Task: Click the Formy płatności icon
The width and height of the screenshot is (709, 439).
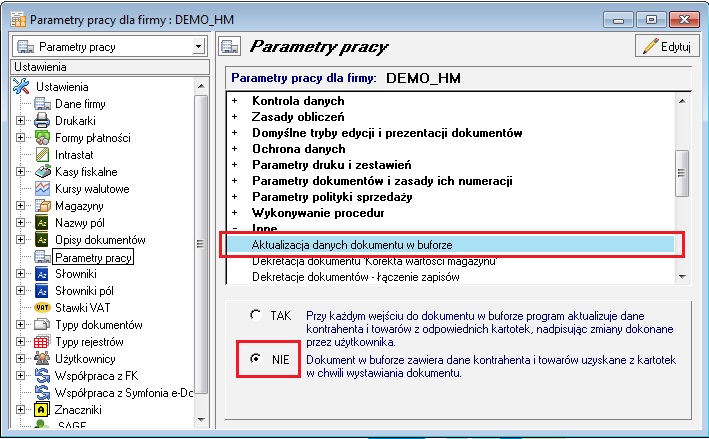Action: coord(42,138)
